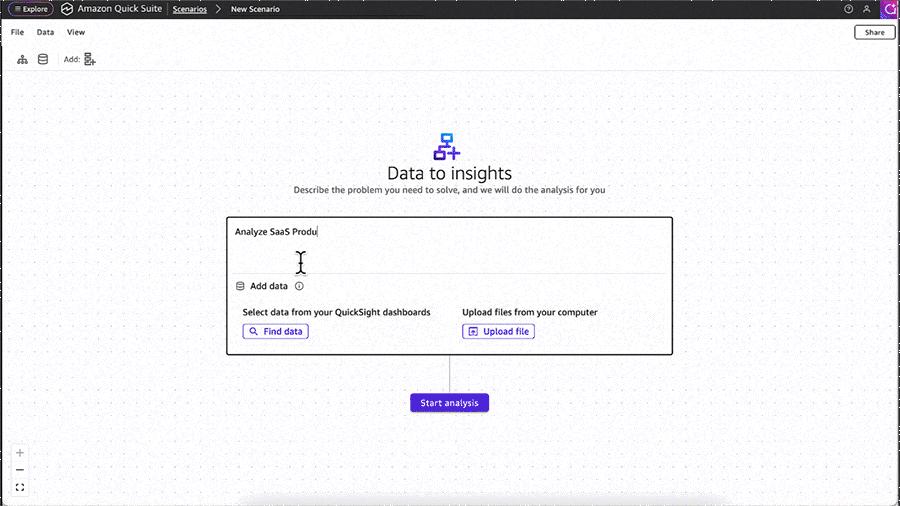
Task: Click Start analysis button
Action: tap(449, 403)
